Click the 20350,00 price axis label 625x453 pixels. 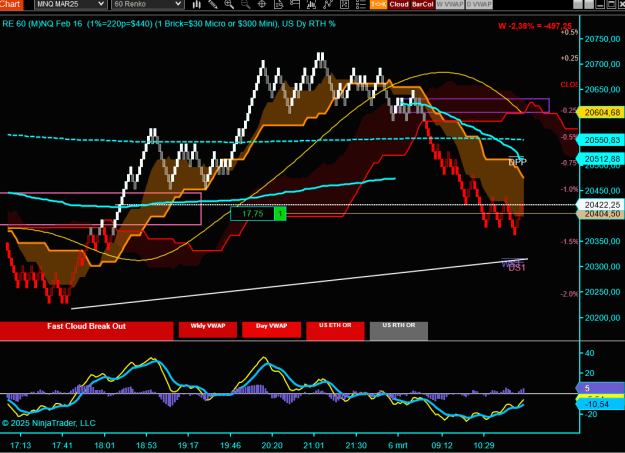(602, 241)
